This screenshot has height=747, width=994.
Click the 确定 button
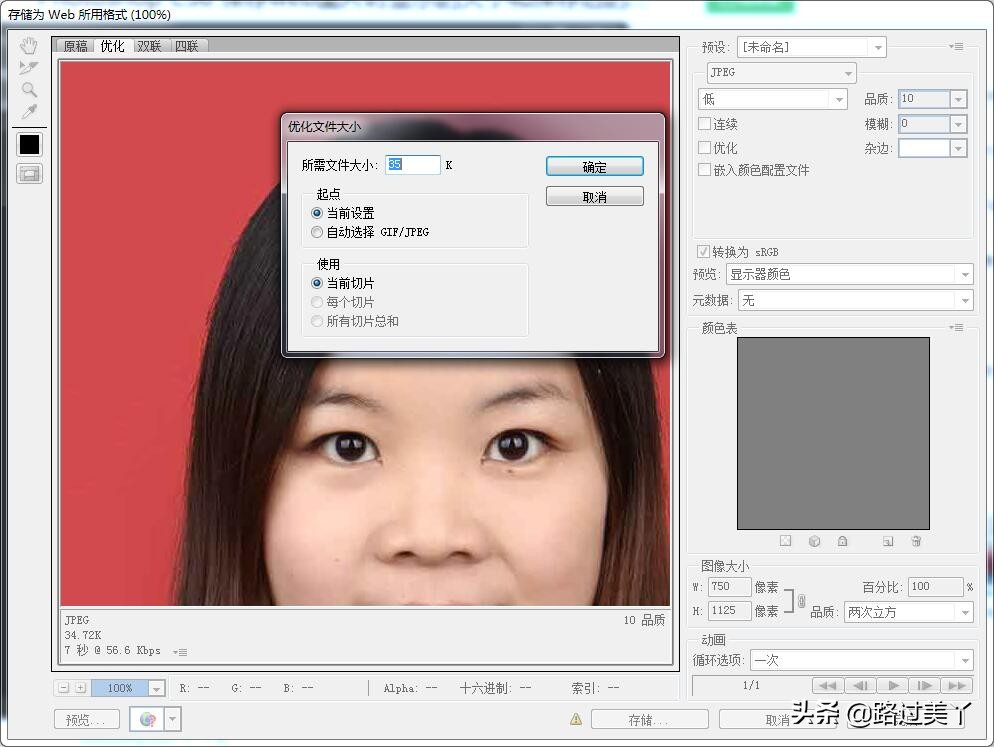[594, 167]
